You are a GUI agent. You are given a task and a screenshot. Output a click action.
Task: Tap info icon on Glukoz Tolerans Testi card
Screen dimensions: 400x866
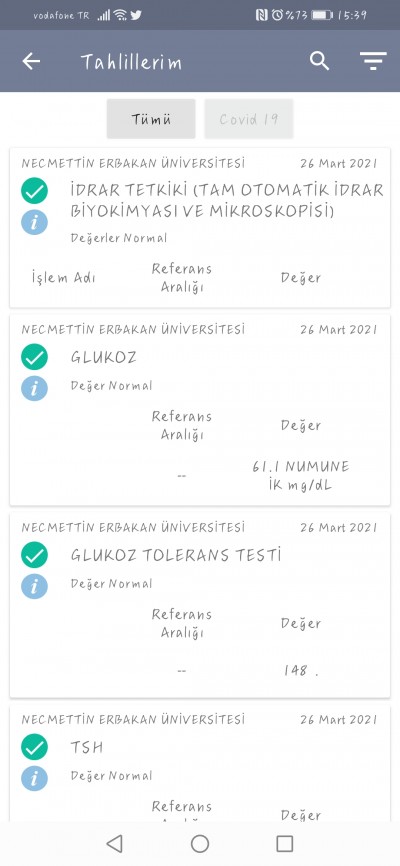[34, 586]
